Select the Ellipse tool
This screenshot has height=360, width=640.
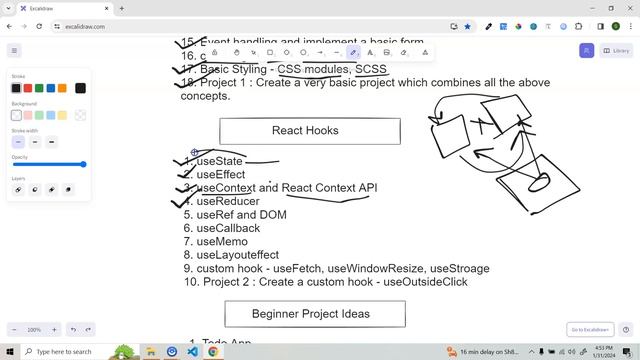point(303,52)
